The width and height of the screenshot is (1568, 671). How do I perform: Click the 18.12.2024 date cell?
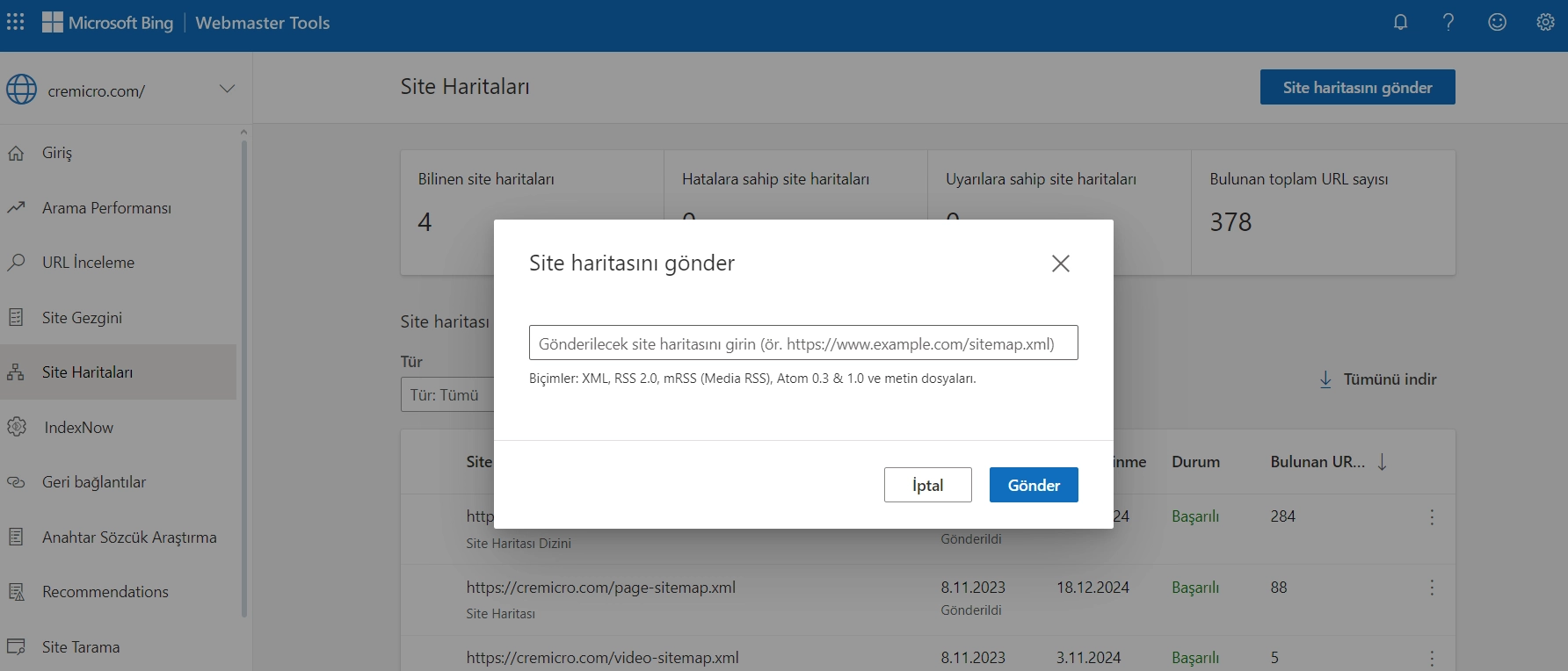pyautogui.click(x=1093, y=588)
